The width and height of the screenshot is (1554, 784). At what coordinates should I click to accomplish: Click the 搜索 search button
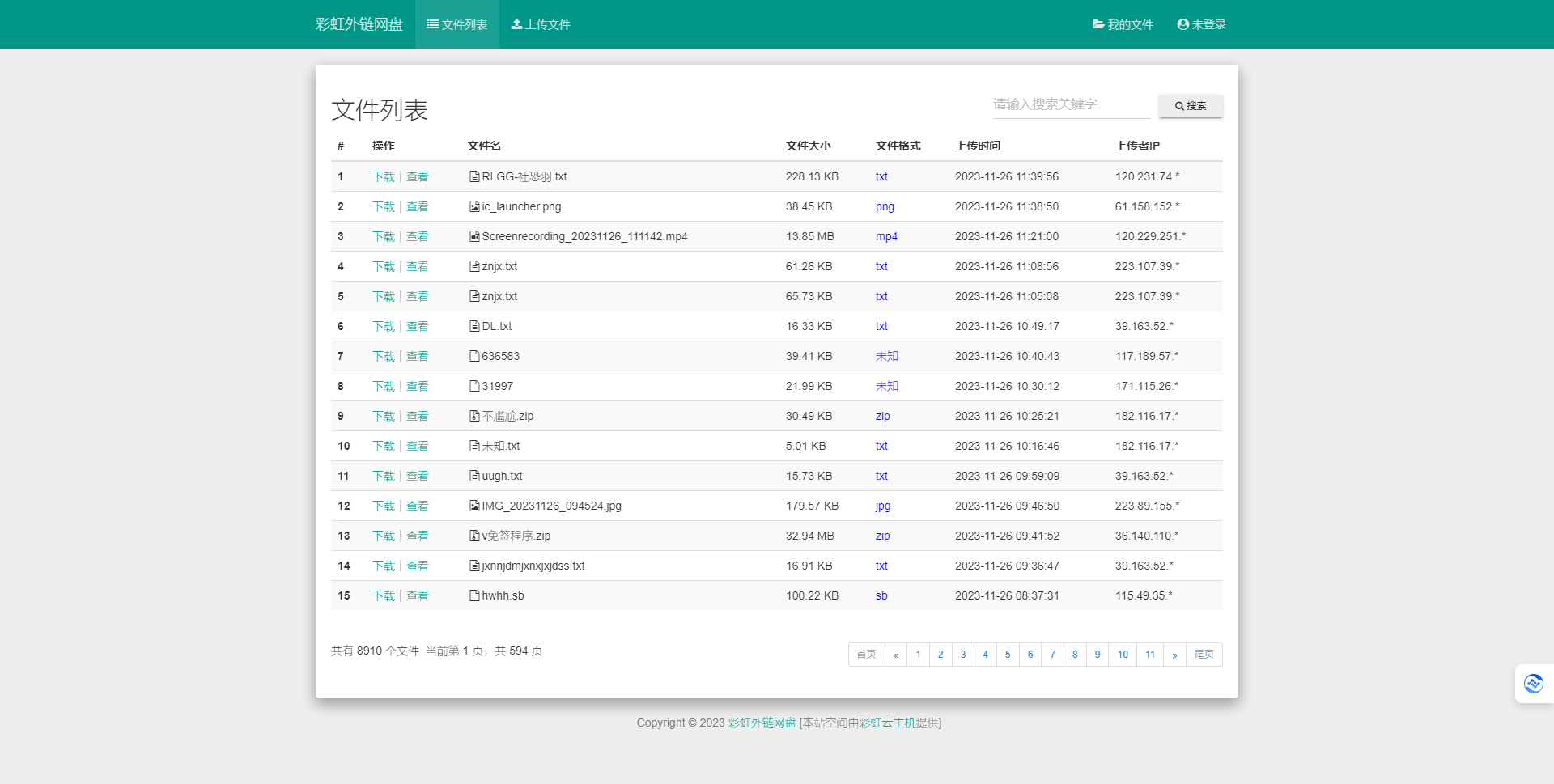pos(1191,106)
